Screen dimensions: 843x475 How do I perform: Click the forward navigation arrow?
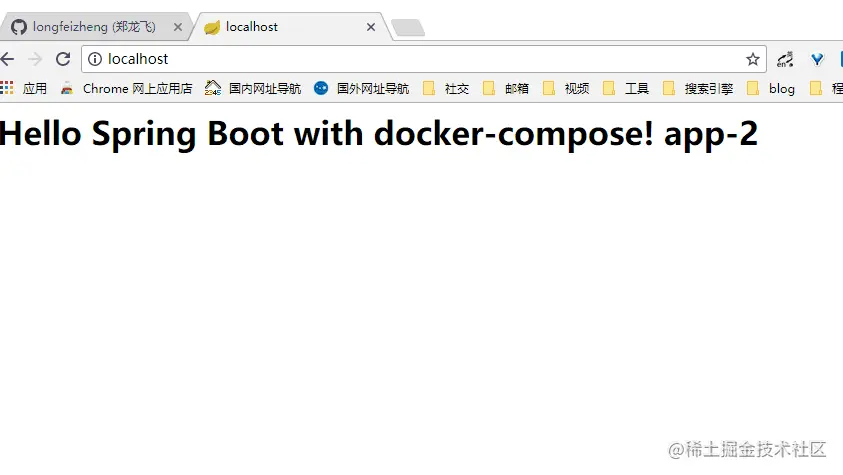35,59
